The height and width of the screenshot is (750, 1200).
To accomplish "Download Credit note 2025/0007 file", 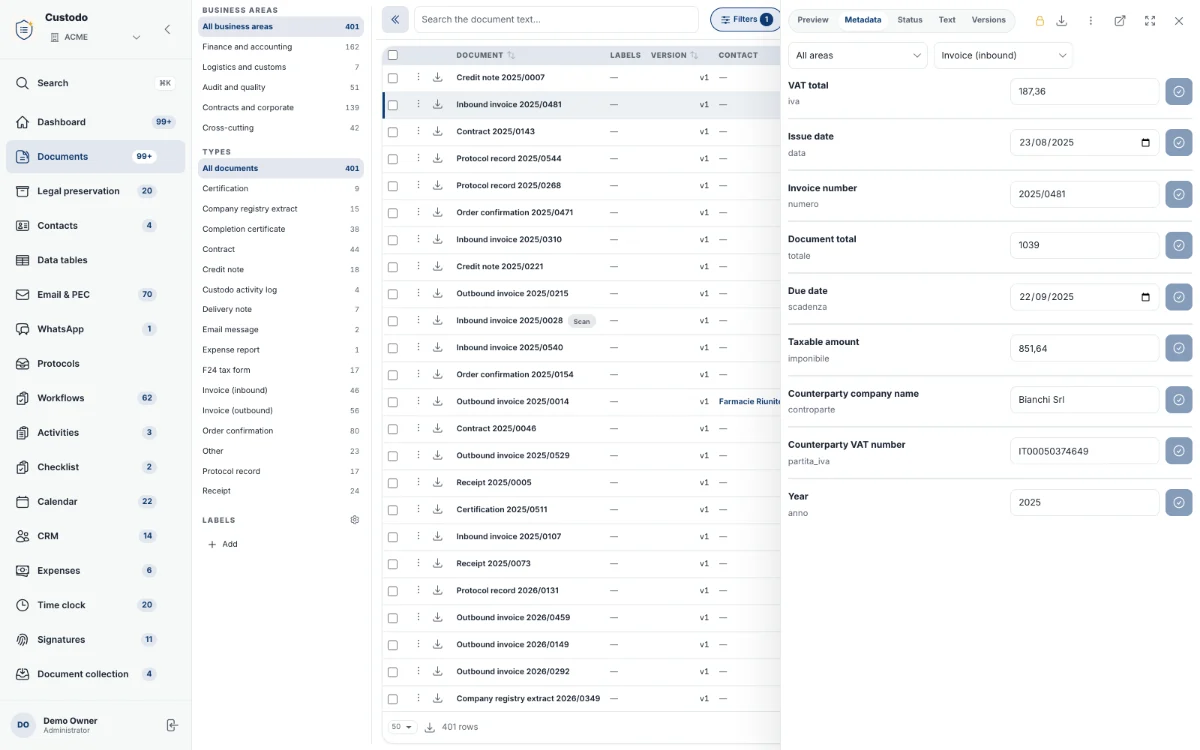I will (437, 77).
